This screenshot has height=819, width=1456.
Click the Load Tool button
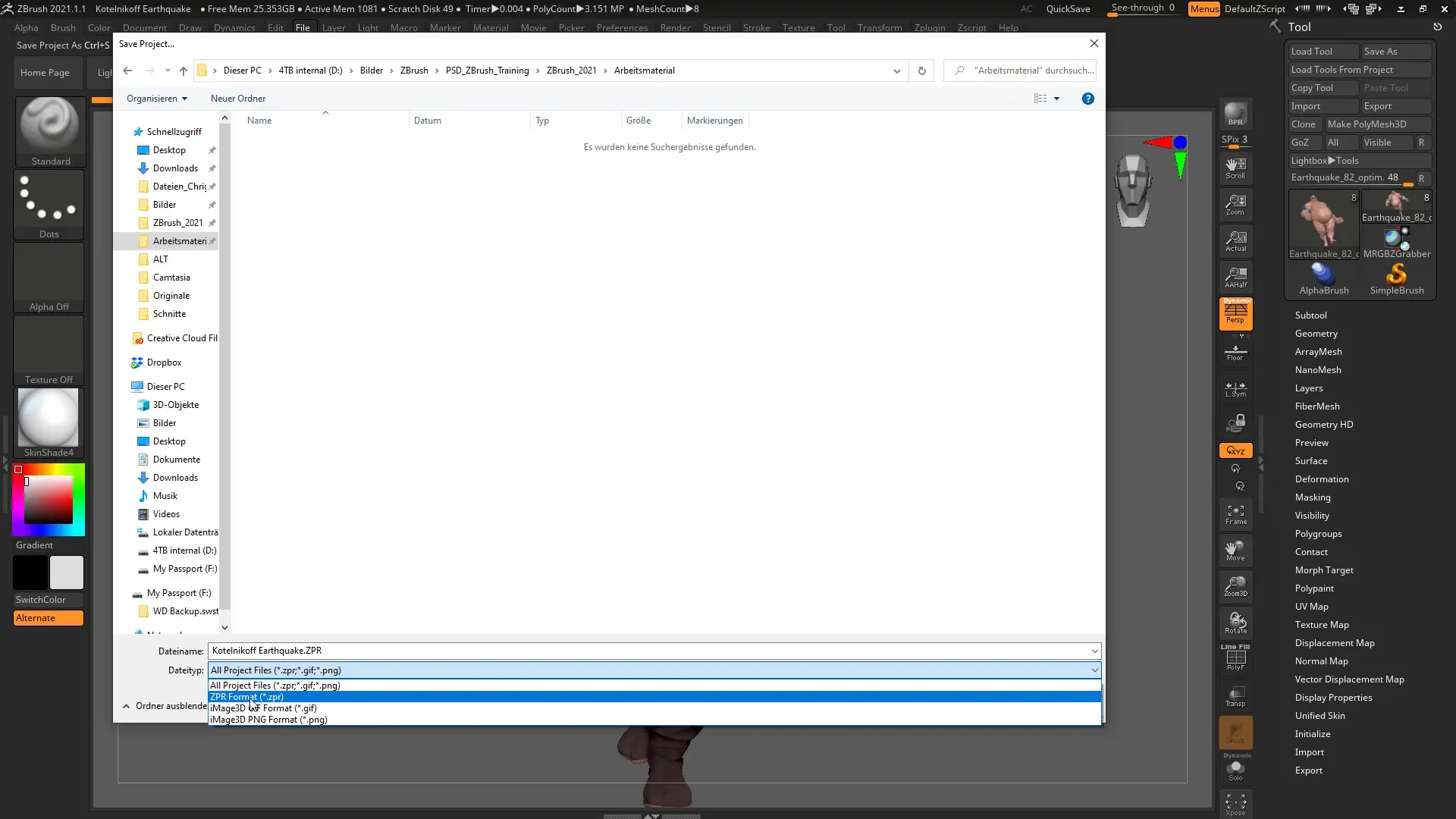1323,52
